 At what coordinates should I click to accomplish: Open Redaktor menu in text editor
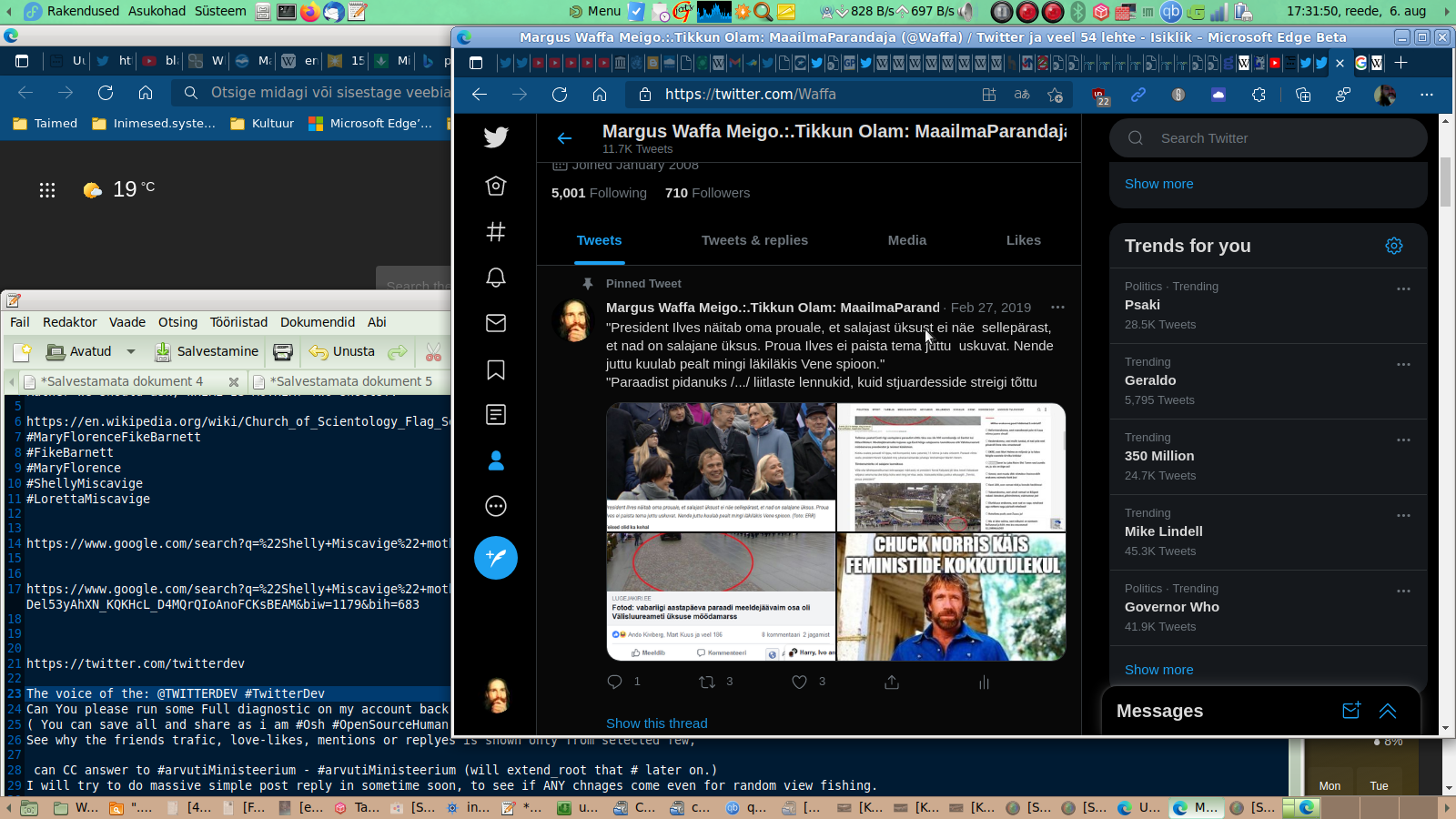[x=69, y=322]
